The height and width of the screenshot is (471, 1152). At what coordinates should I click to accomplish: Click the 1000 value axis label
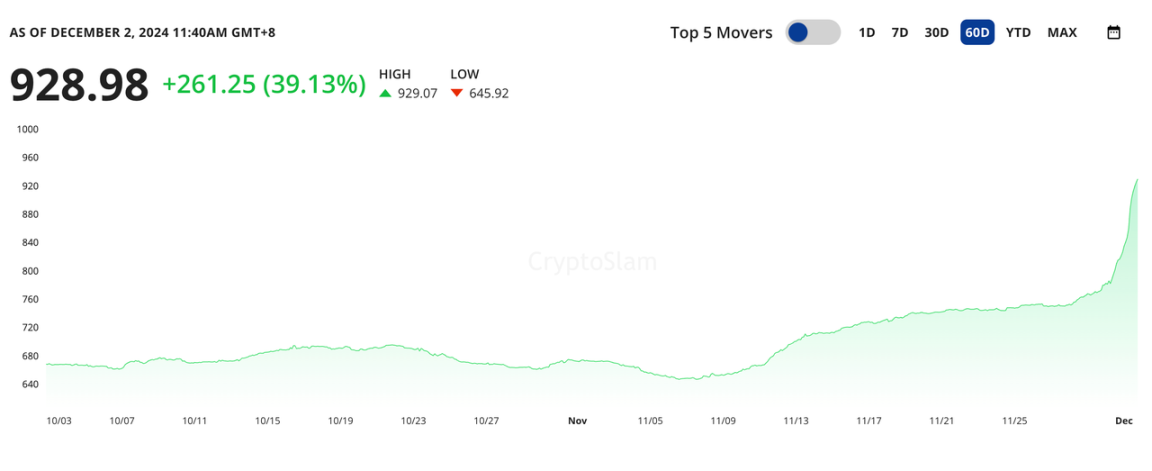point(27,129)
